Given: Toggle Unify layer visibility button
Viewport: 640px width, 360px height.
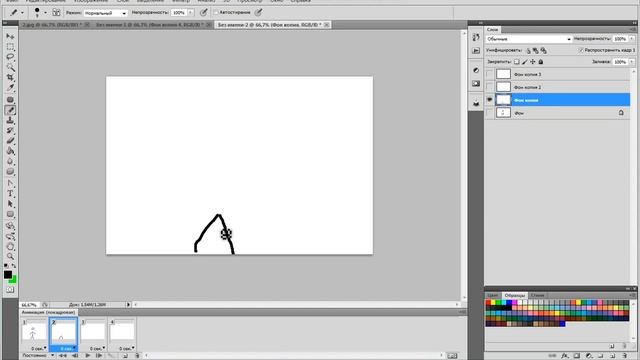Looking at the screenshot, I should pyautogui.click(x=536, y=51).
